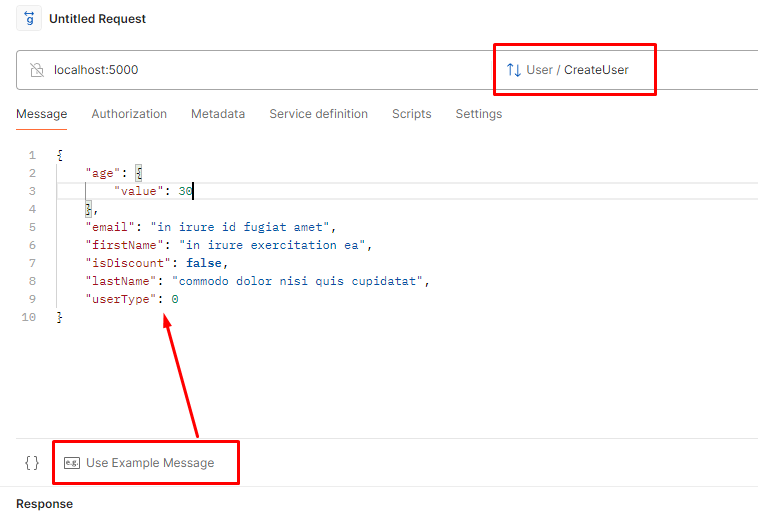Open the Metadata tab
Viewport: 758px width, 515px height.
point(218,114)
